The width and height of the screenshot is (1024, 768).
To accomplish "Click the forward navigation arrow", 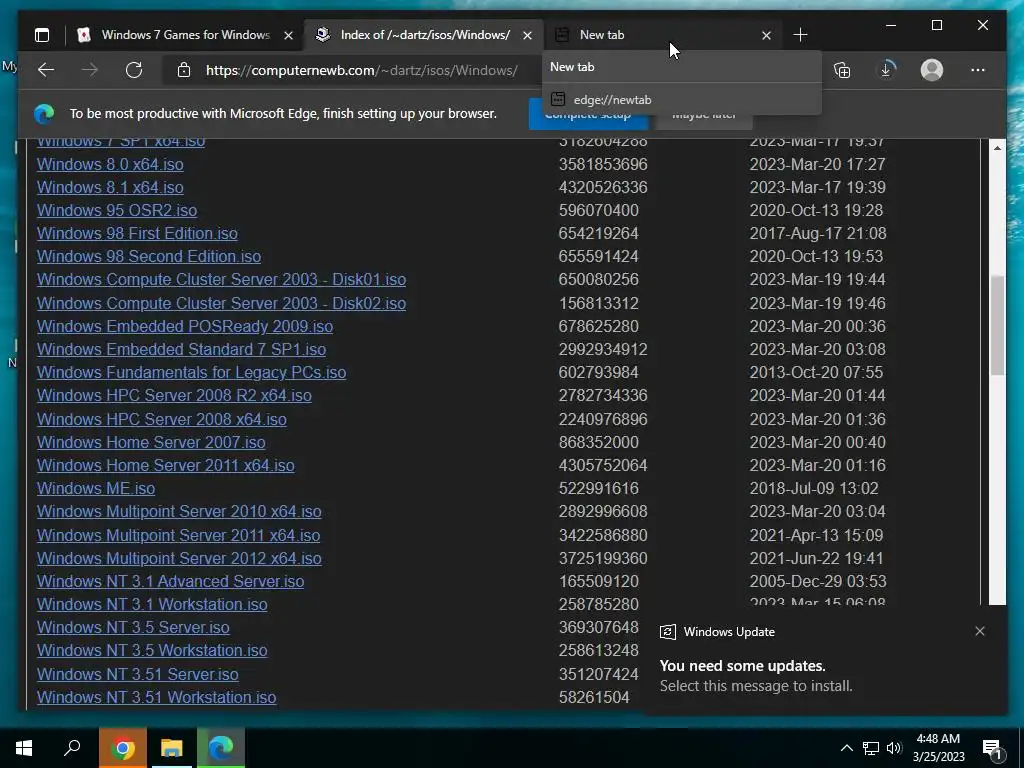I will (x=90, y=70).
